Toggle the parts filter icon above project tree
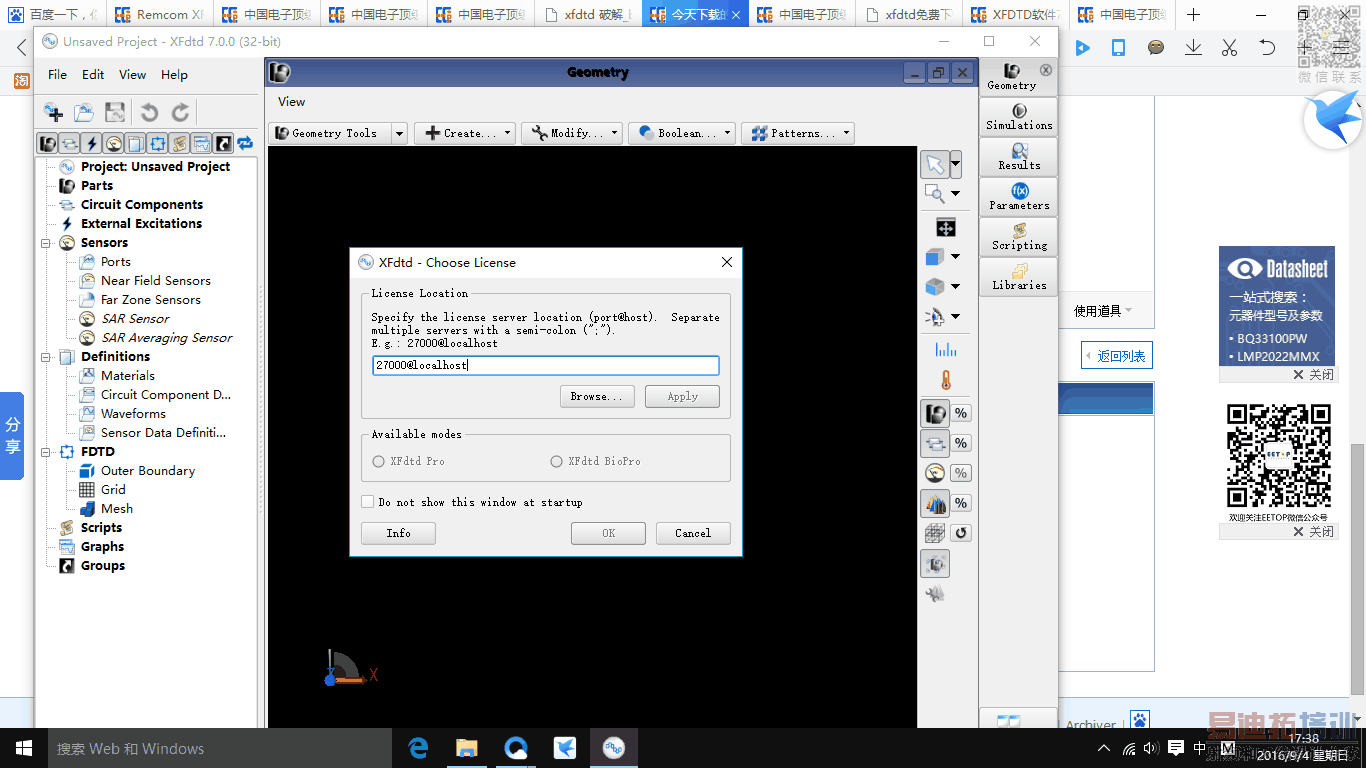1366x768 pixels. tap(47, 143)
